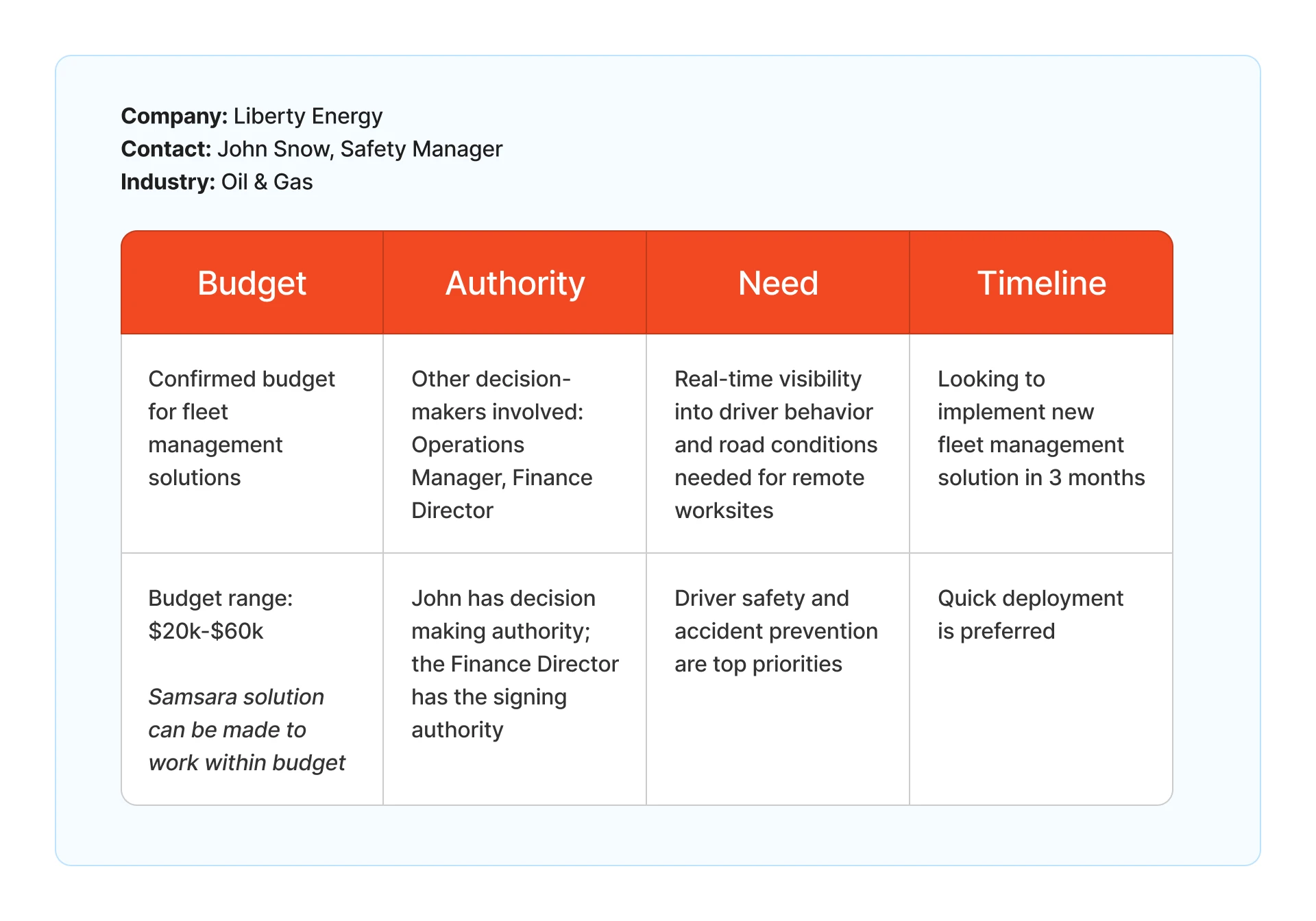Click the italic Samsara solution note
Image resolution: width=1316 pixels, height=921 pixels.
247,730
